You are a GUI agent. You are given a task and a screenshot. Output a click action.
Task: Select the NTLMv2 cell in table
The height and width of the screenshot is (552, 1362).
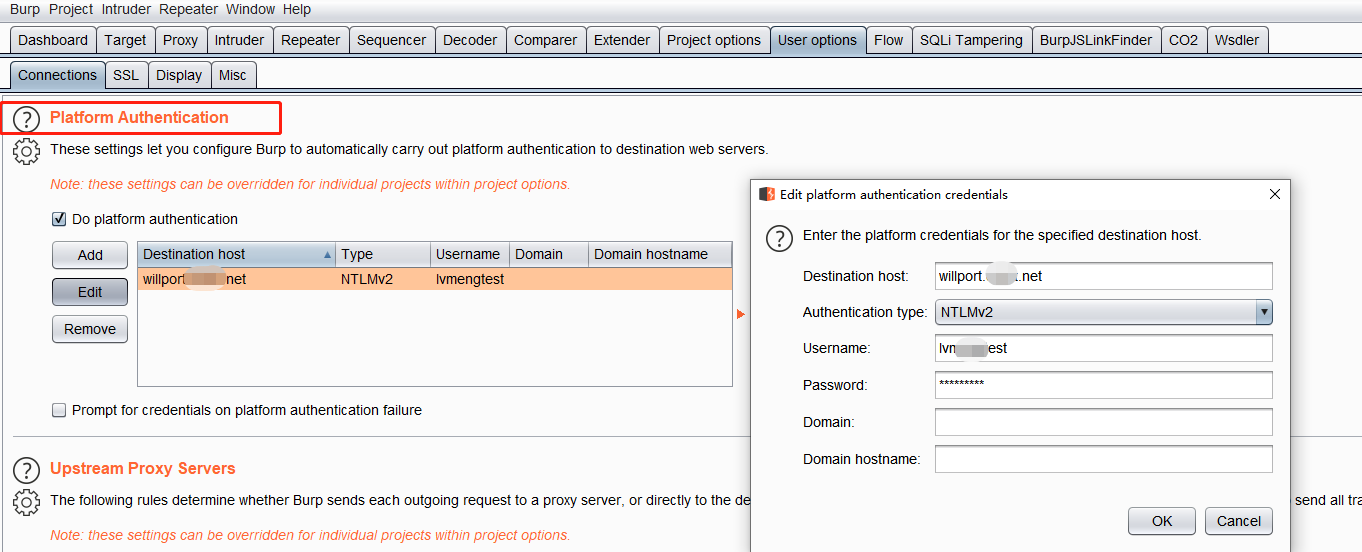[383, 279]
